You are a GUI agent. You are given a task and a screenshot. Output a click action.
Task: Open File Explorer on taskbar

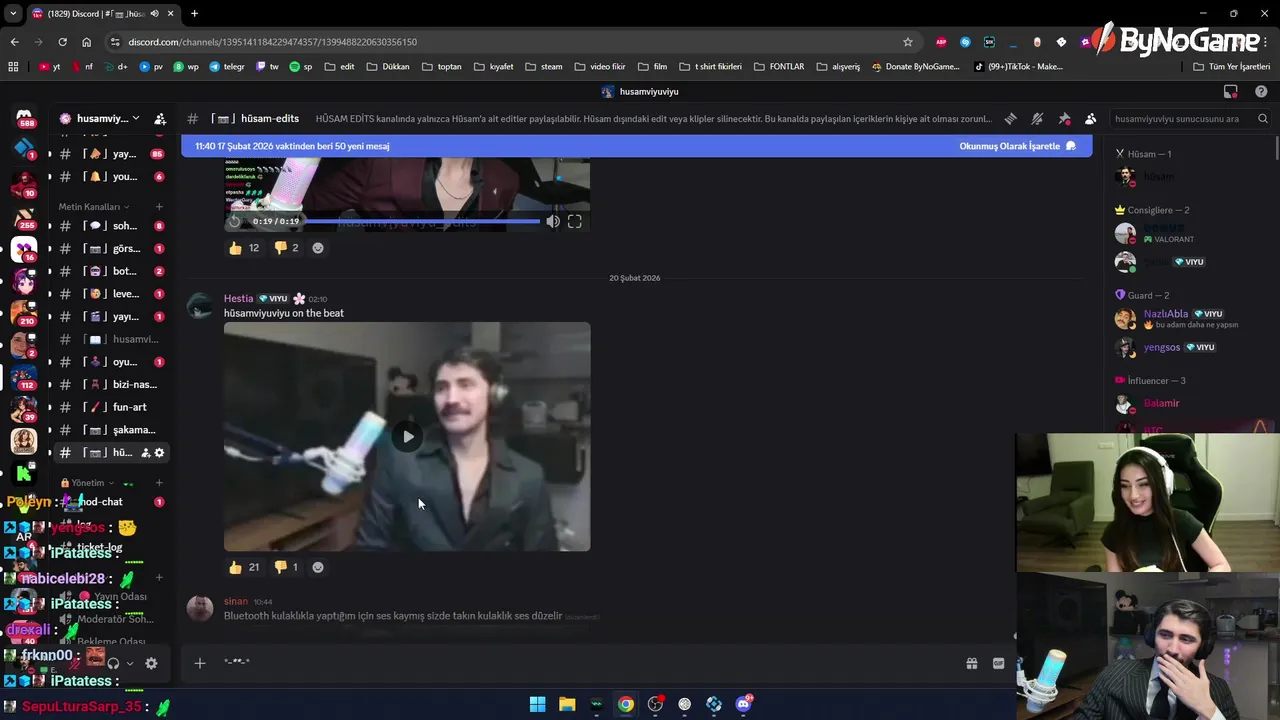tap(566, 704)
